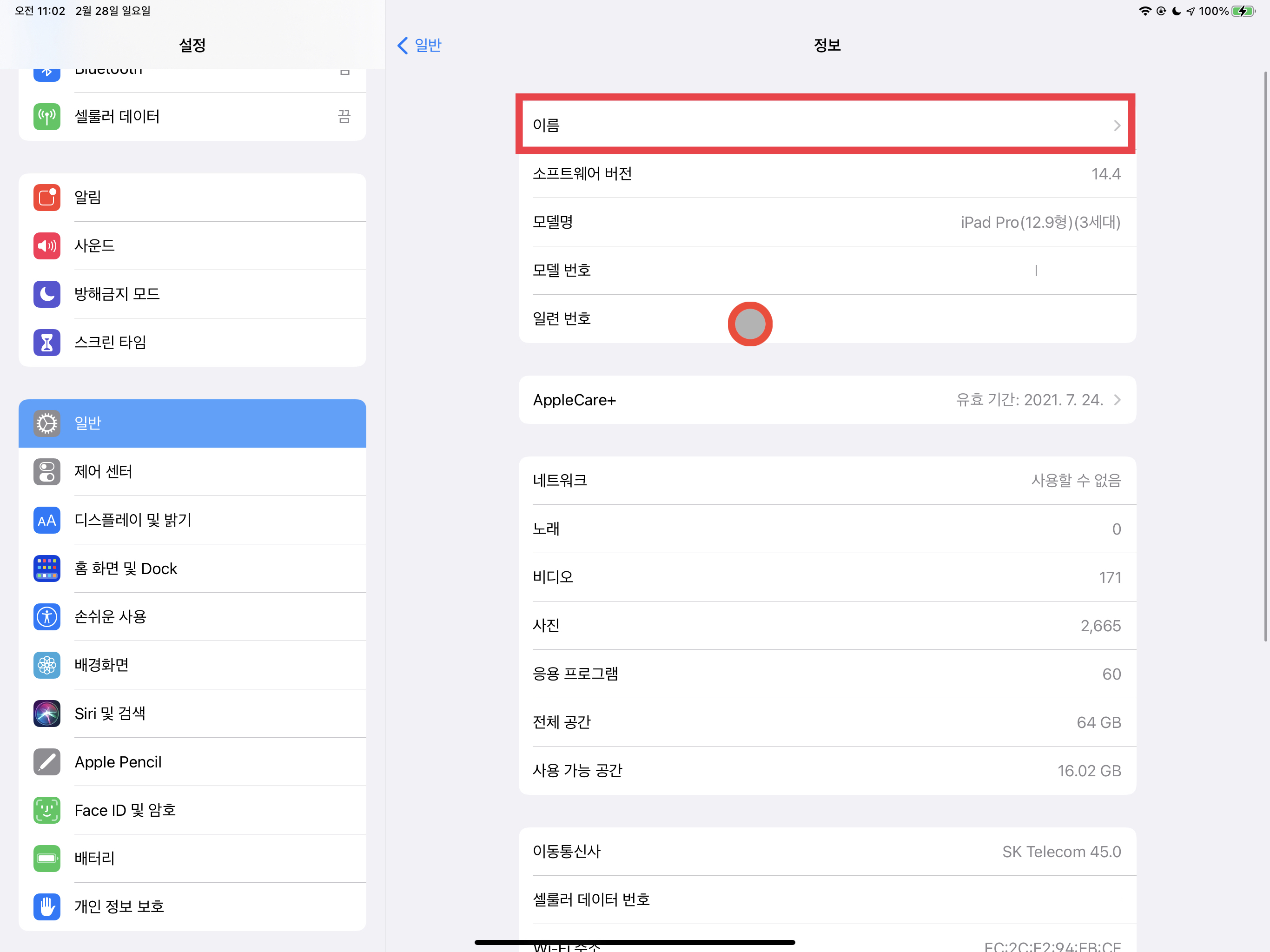Expand the AppleCare+ row chevron
This screenshot has height=952, width=1270.
coord(1117,400)
